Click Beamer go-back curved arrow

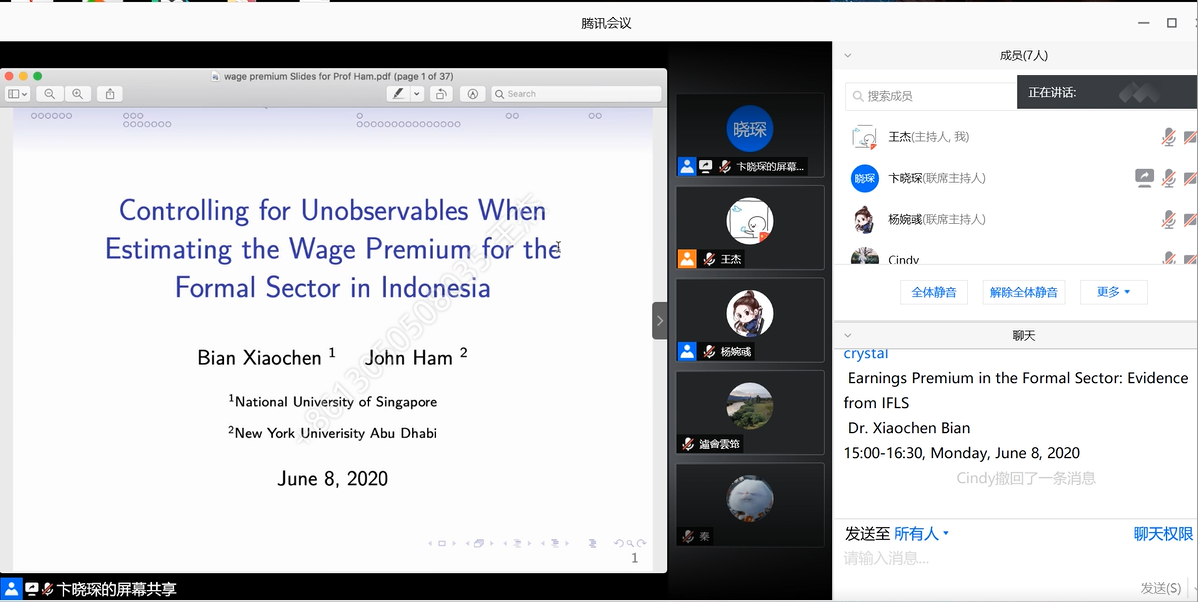coord(618,543)
